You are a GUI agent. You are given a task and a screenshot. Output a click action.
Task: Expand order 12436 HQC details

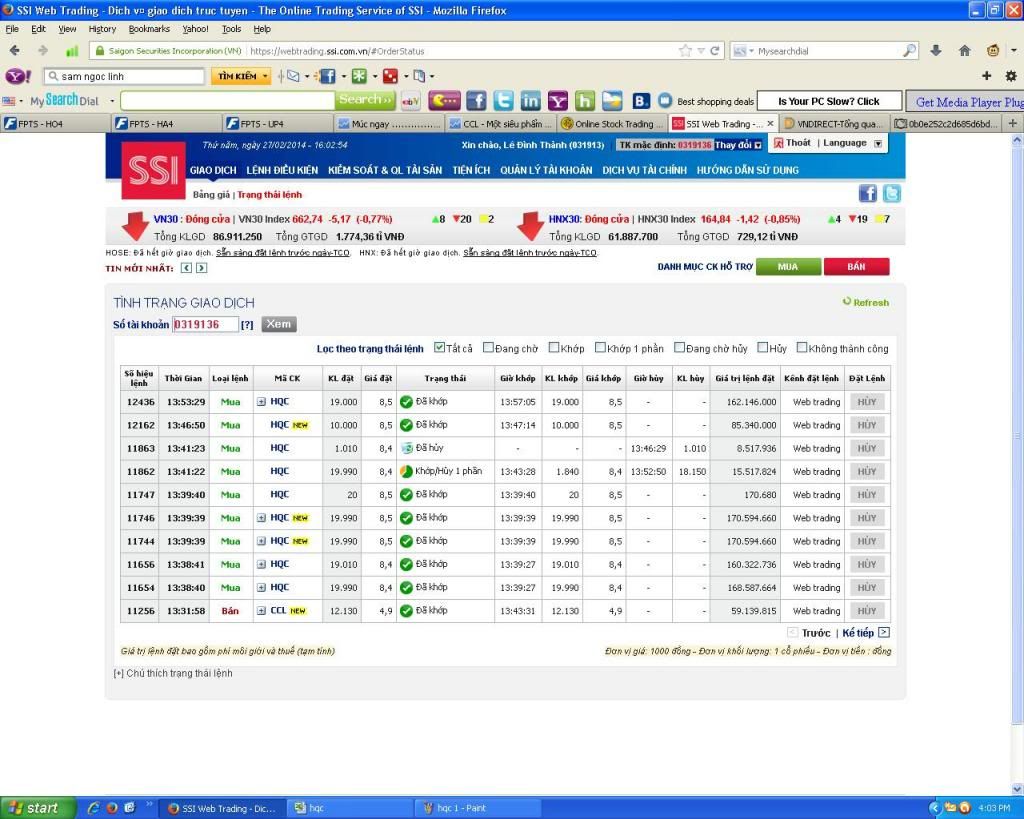(261, 402)
